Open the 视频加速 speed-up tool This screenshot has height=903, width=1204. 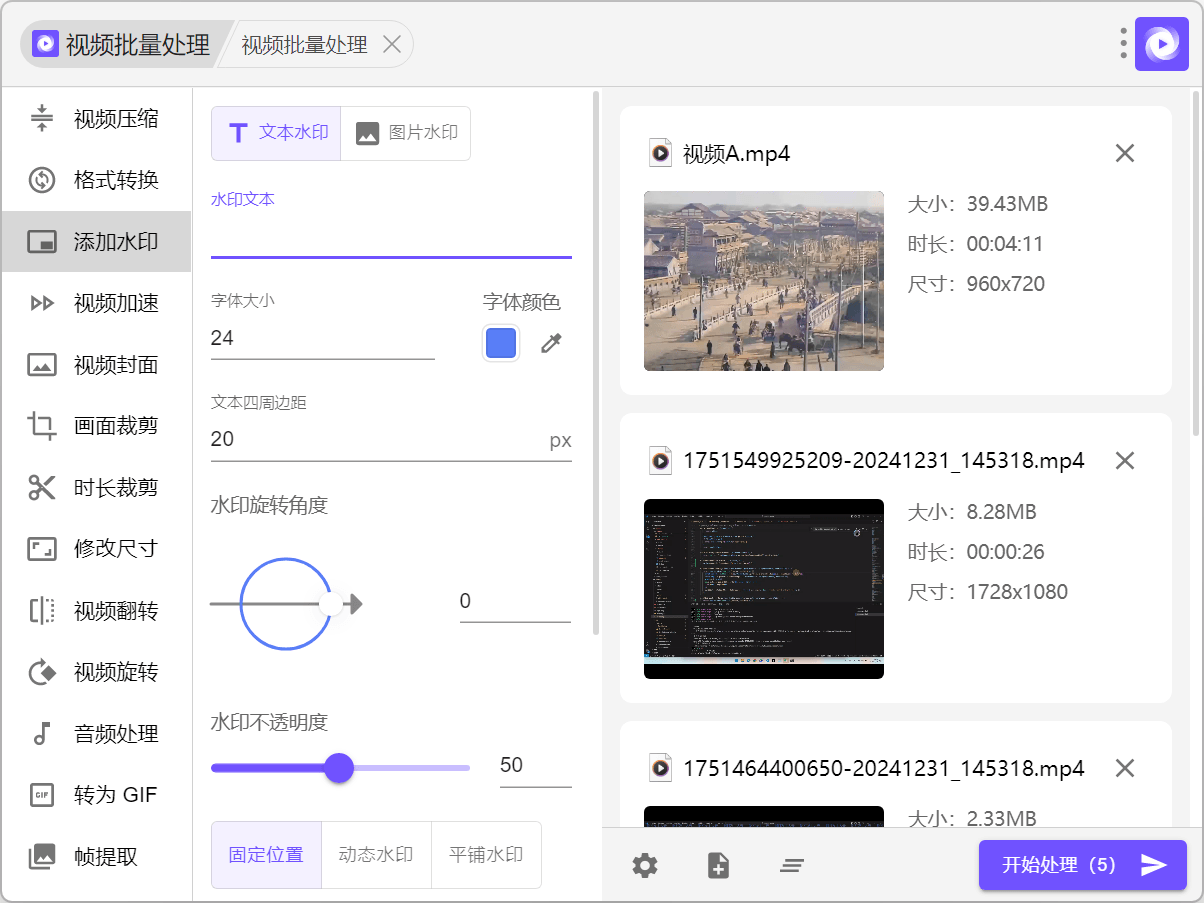[96, 304]
